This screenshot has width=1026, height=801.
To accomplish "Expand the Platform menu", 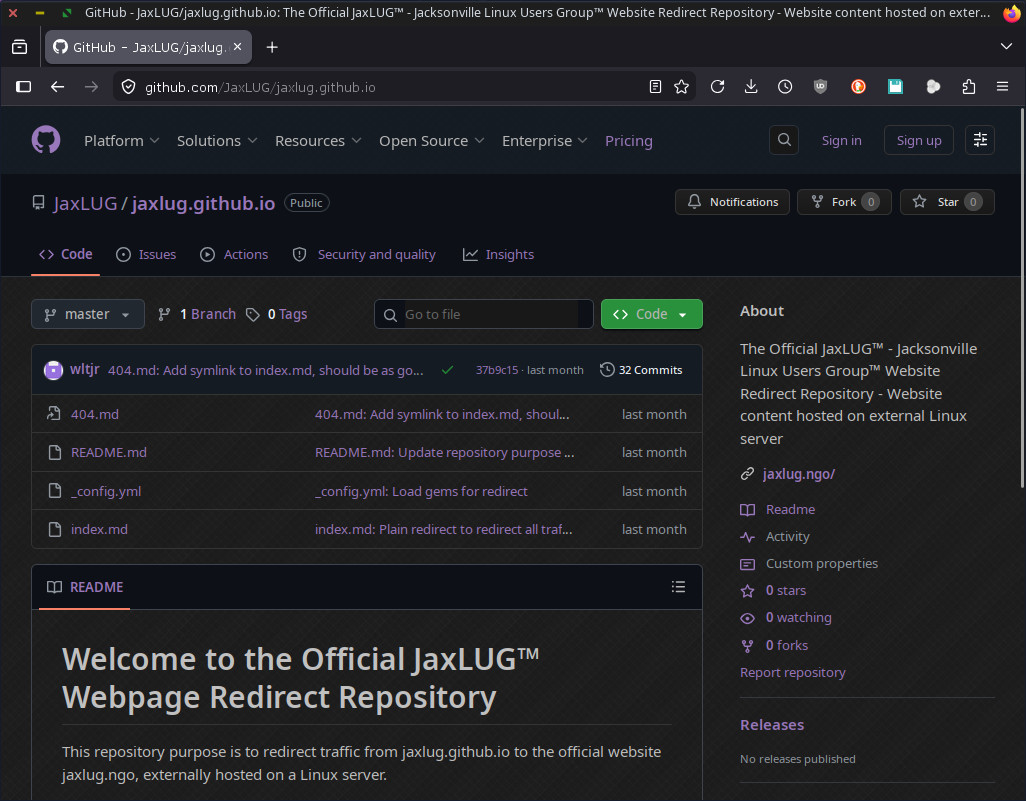I will point(122,141).
